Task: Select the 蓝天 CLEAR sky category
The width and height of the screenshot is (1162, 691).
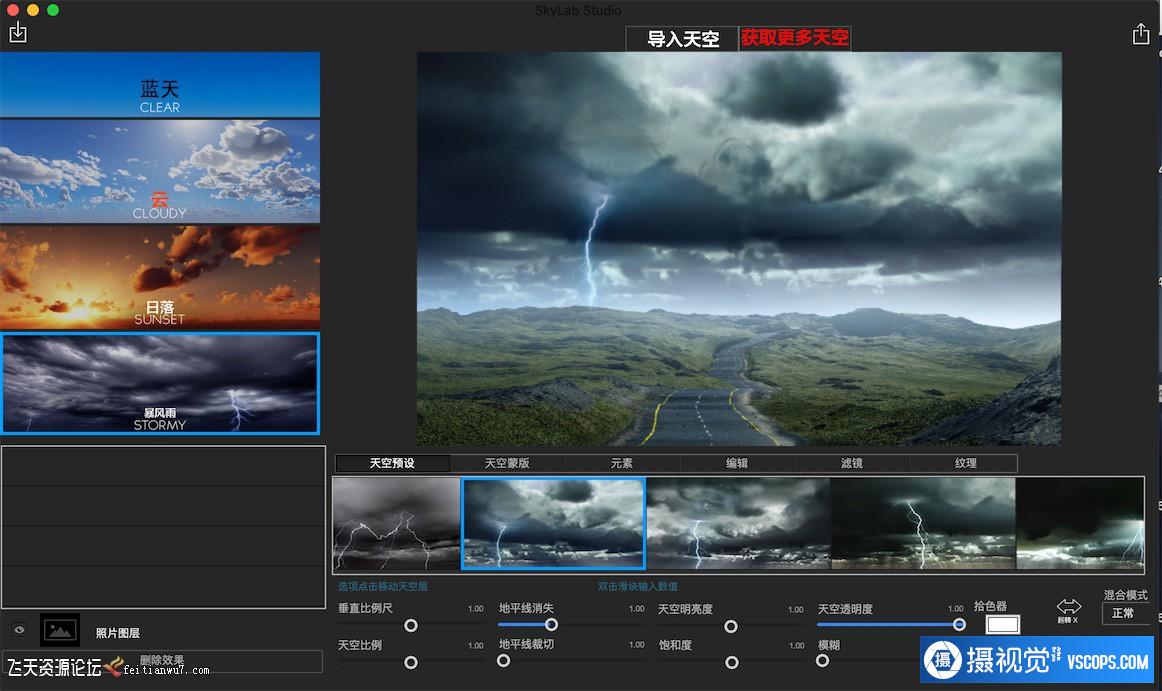Action: click(160, 86)
